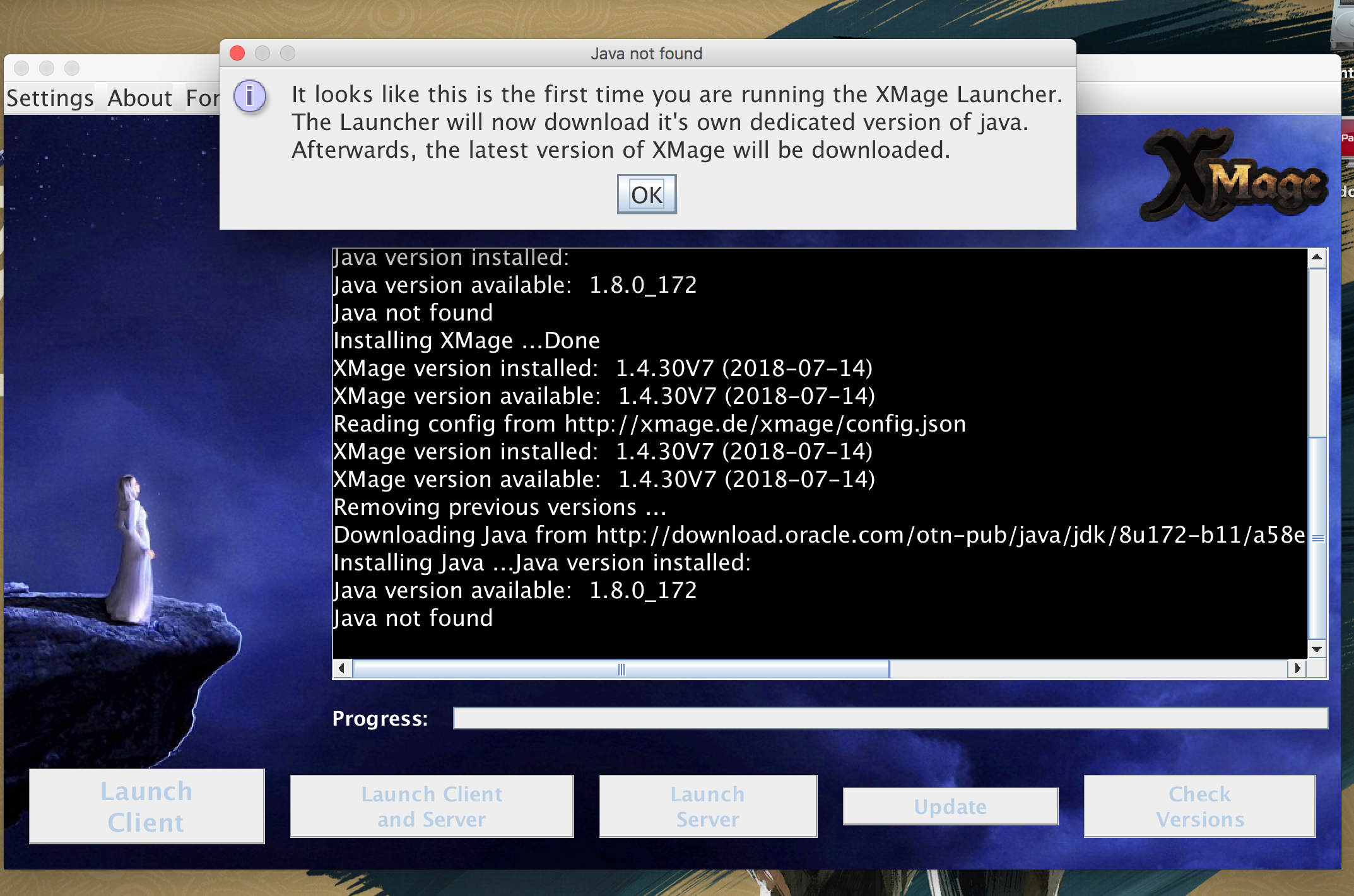This screenshot has height=896, width=1354.
Task: Click the horizontal scroll left arrow
Action: (x=341, y=668)
